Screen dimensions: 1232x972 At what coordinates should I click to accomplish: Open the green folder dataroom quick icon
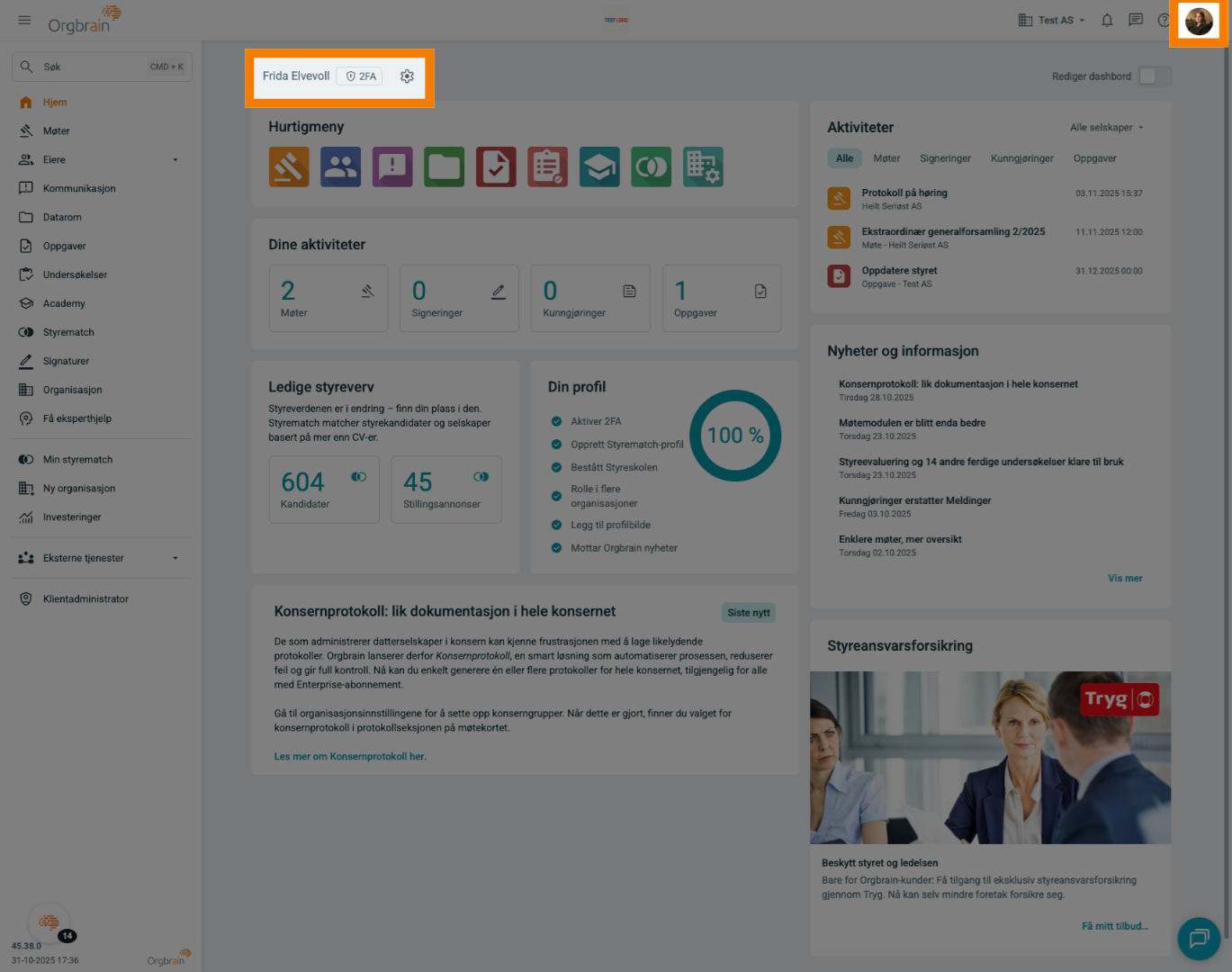pos(445,167)
